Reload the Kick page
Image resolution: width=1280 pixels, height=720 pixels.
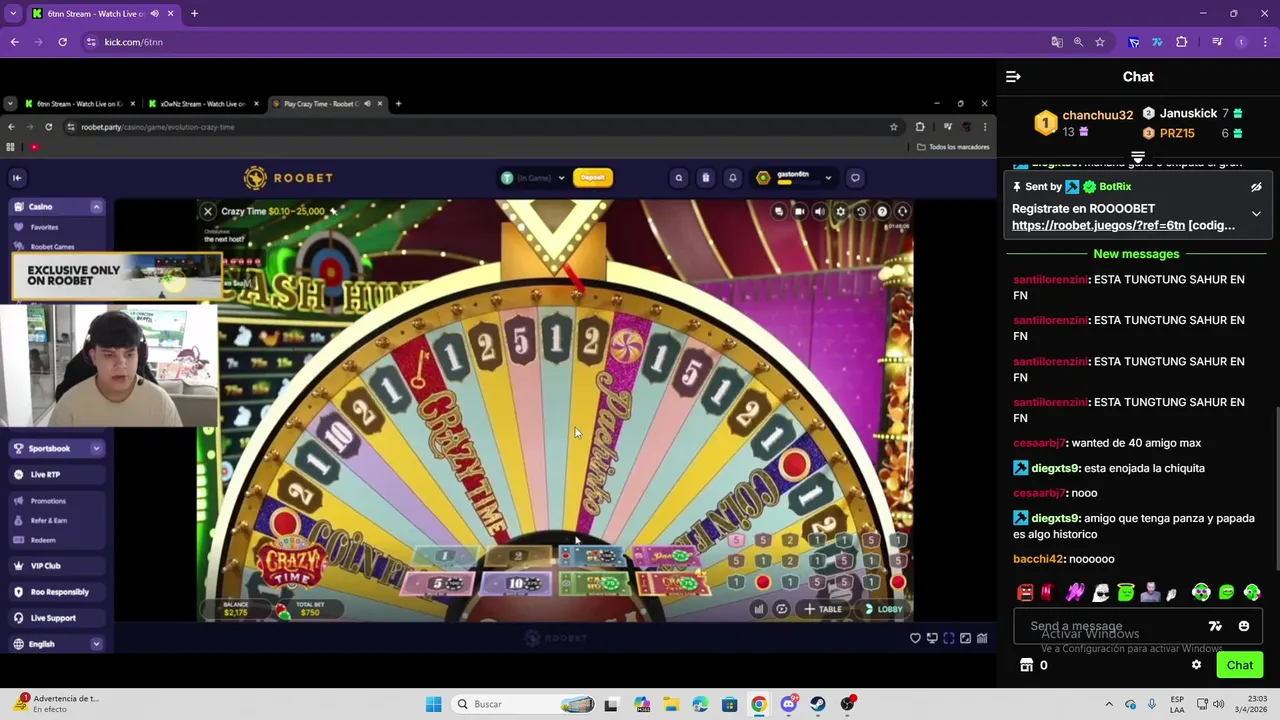coord(62,42)
